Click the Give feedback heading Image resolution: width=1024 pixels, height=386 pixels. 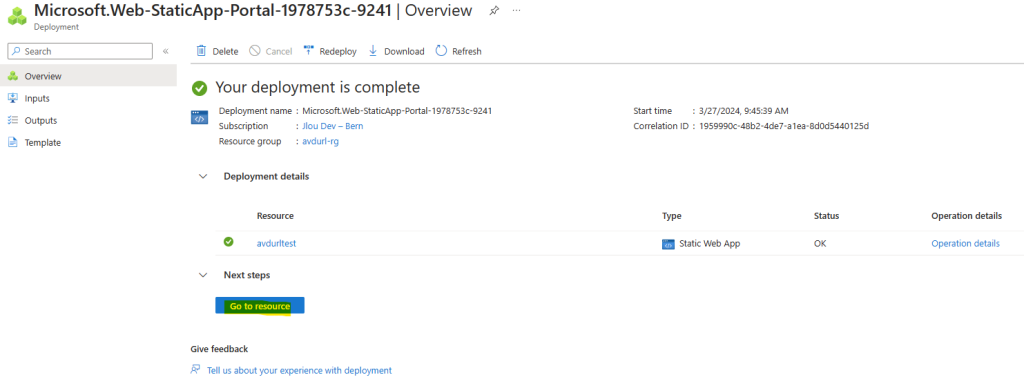[x=219, y=349]
